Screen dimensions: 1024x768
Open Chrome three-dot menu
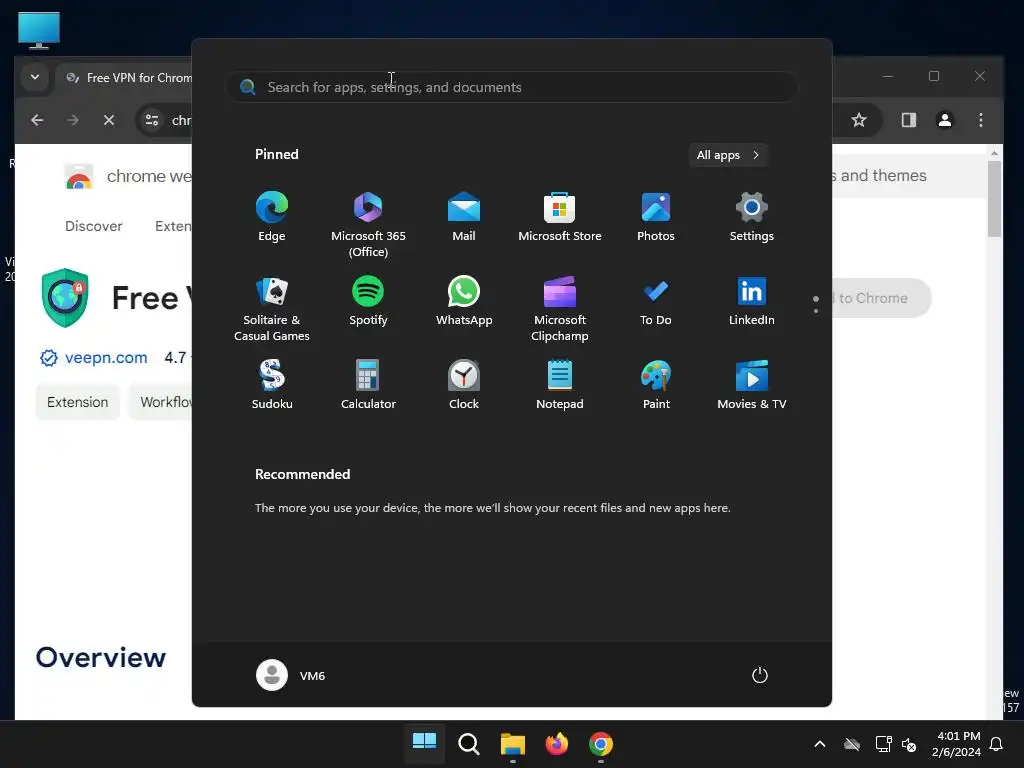980,120
